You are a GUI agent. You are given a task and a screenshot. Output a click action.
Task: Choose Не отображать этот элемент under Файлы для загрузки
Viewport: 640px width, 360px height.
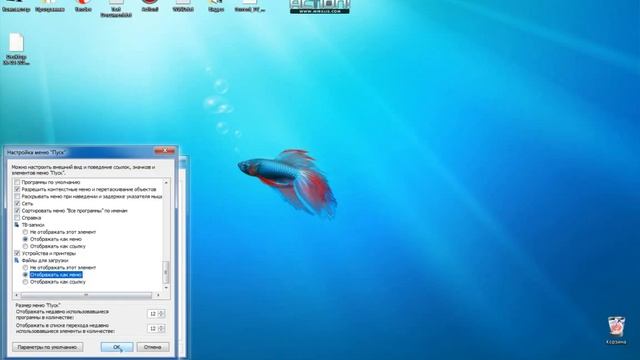25,268
